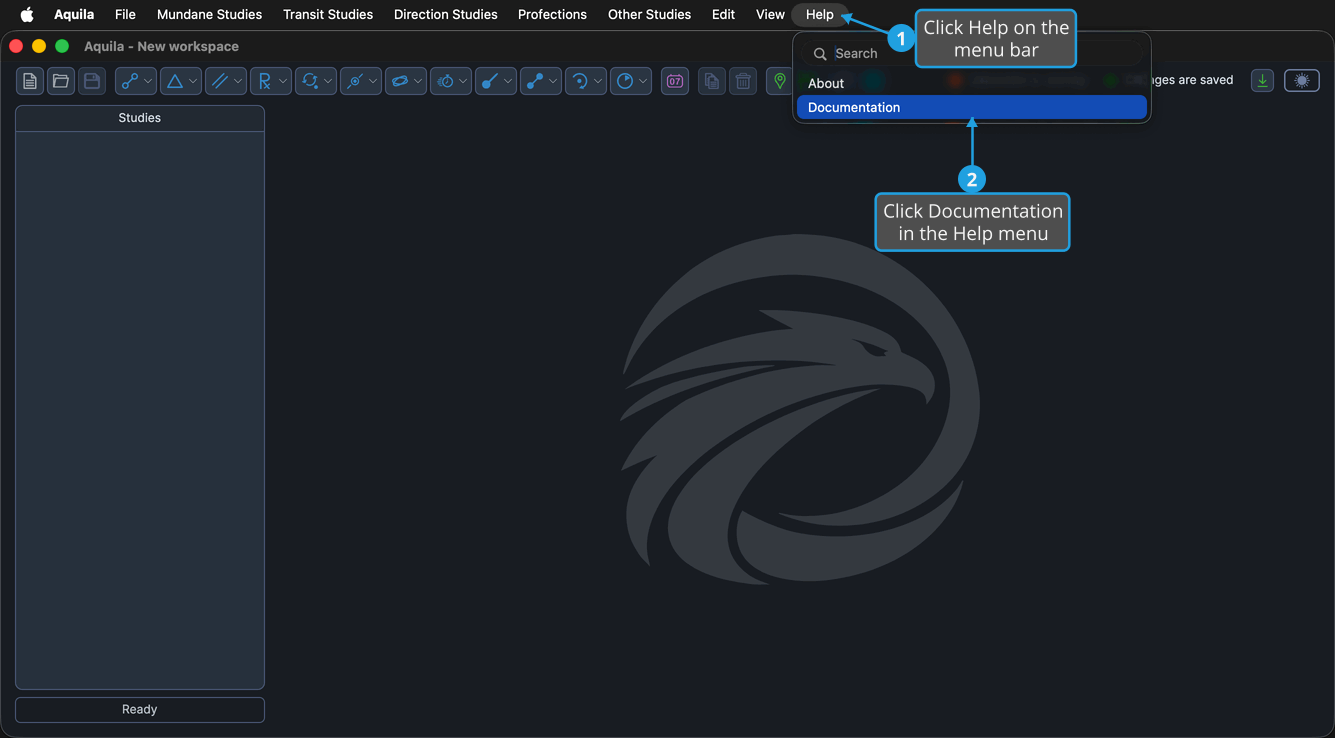1335x738 pixels.
Task: Click the floppy disk save icon
Action: 92,81
